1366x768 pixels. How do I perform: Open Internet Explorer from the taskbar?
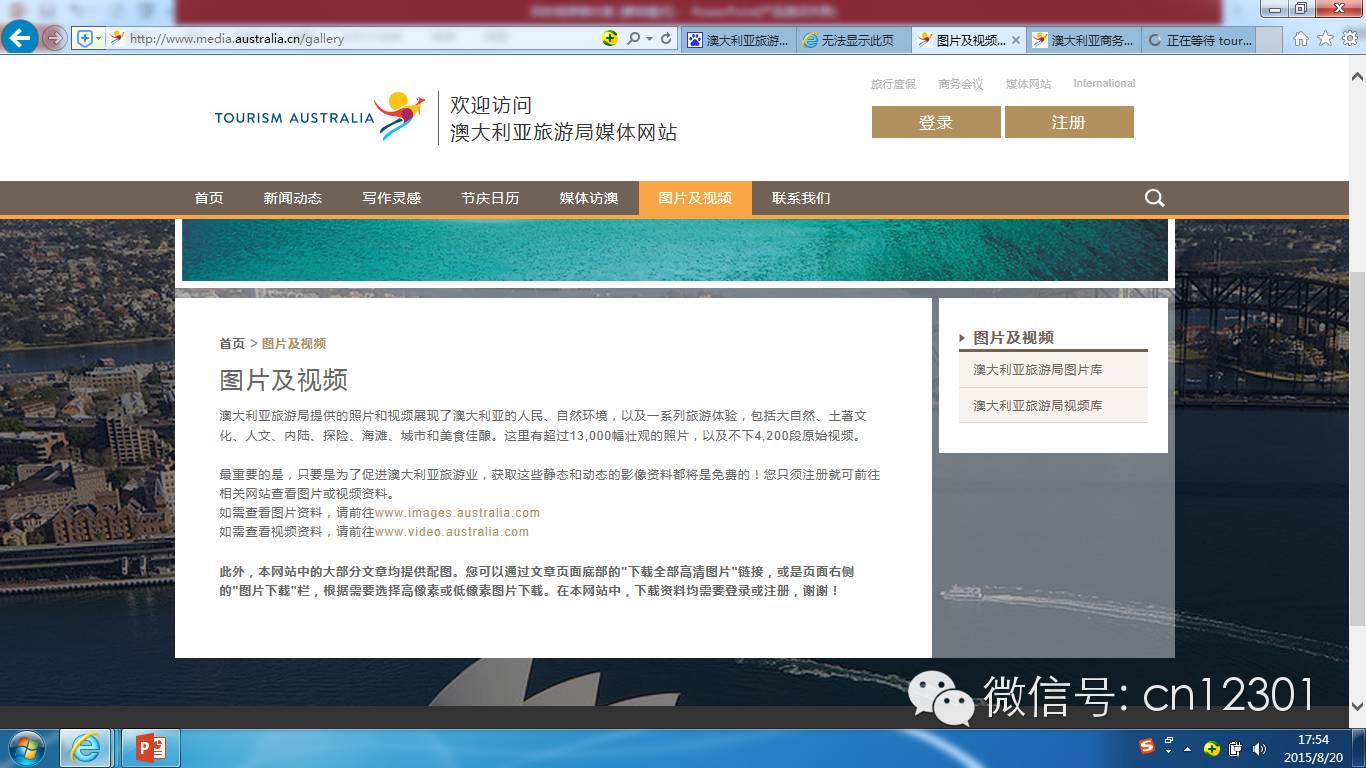click(85, 748)
